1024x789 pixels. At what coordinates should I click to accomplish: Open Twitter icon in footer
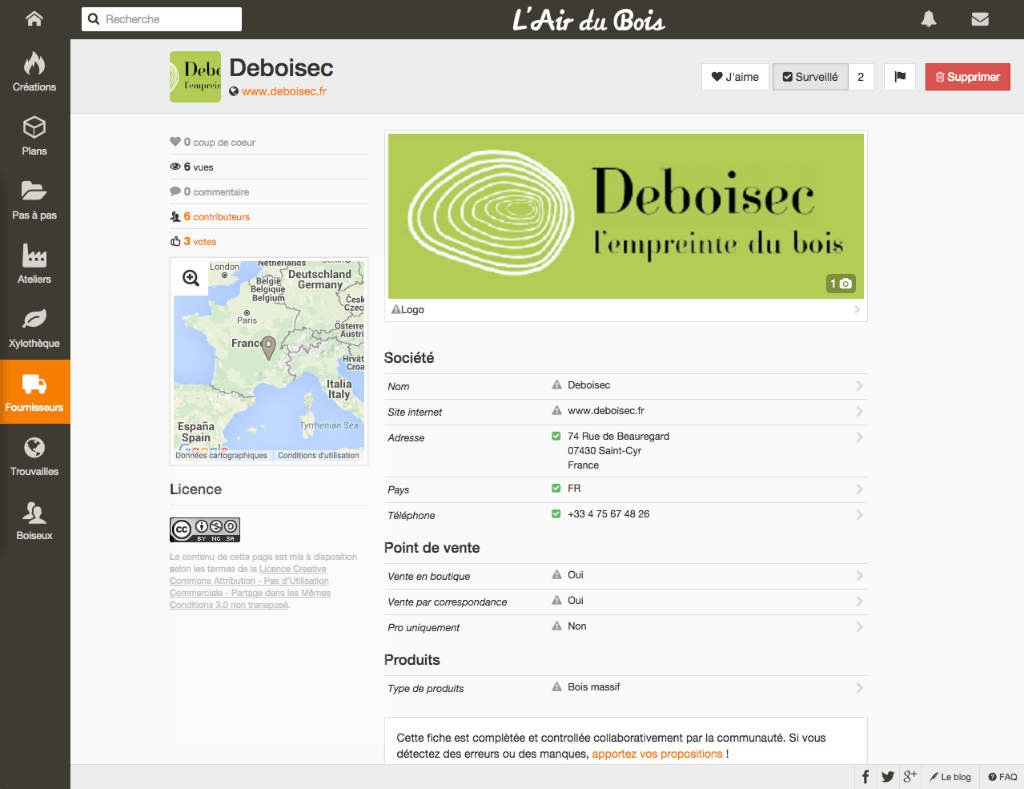click(888, 777)
